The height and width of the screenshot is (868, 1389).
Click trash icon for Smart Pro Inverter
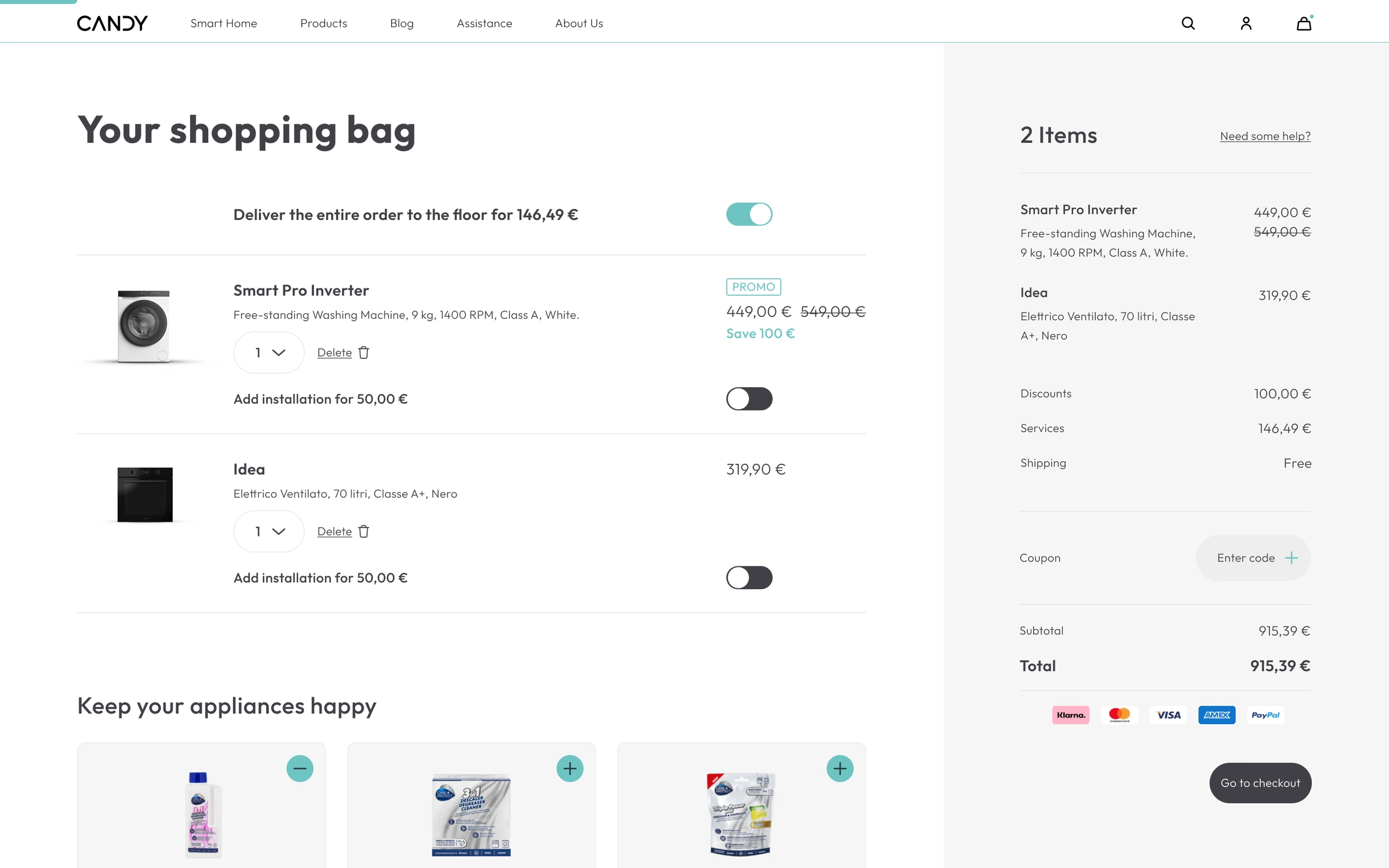click(x=363, y=353)
